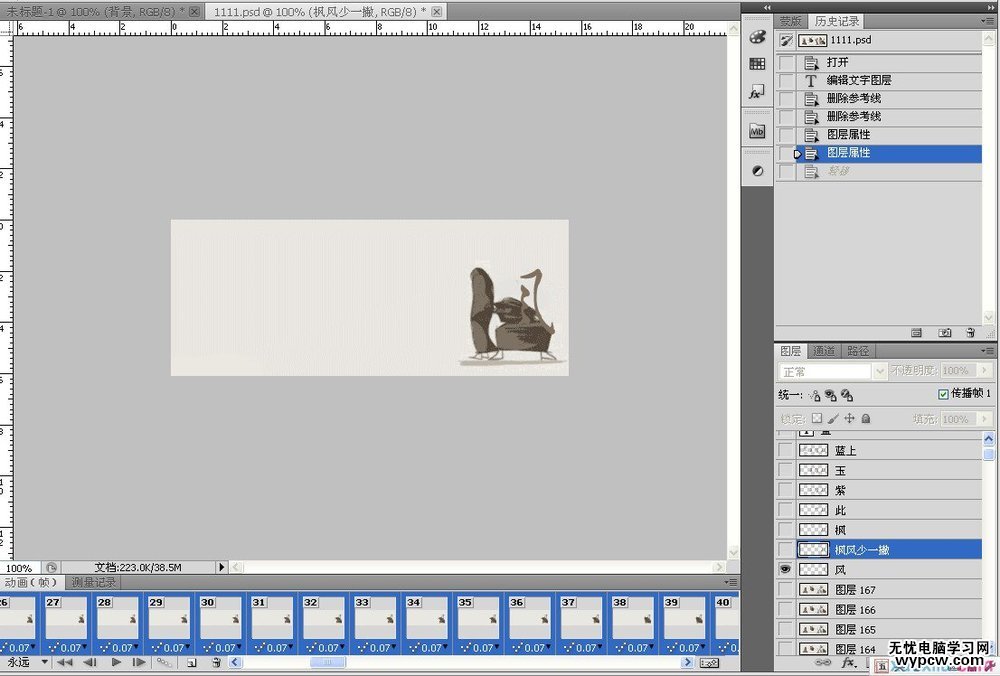The height and width of the screenshot is (676, 1000).
Task: Click the Mini Bridge Mb icon
Action: coord(757,131)
